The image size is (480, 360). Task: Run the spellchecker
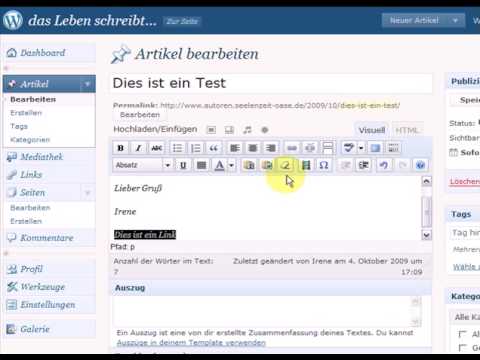(x=348, y=148)
